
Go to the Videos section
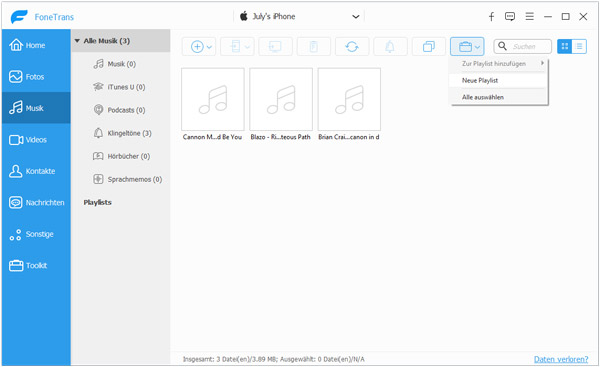(x=36, y=140)
